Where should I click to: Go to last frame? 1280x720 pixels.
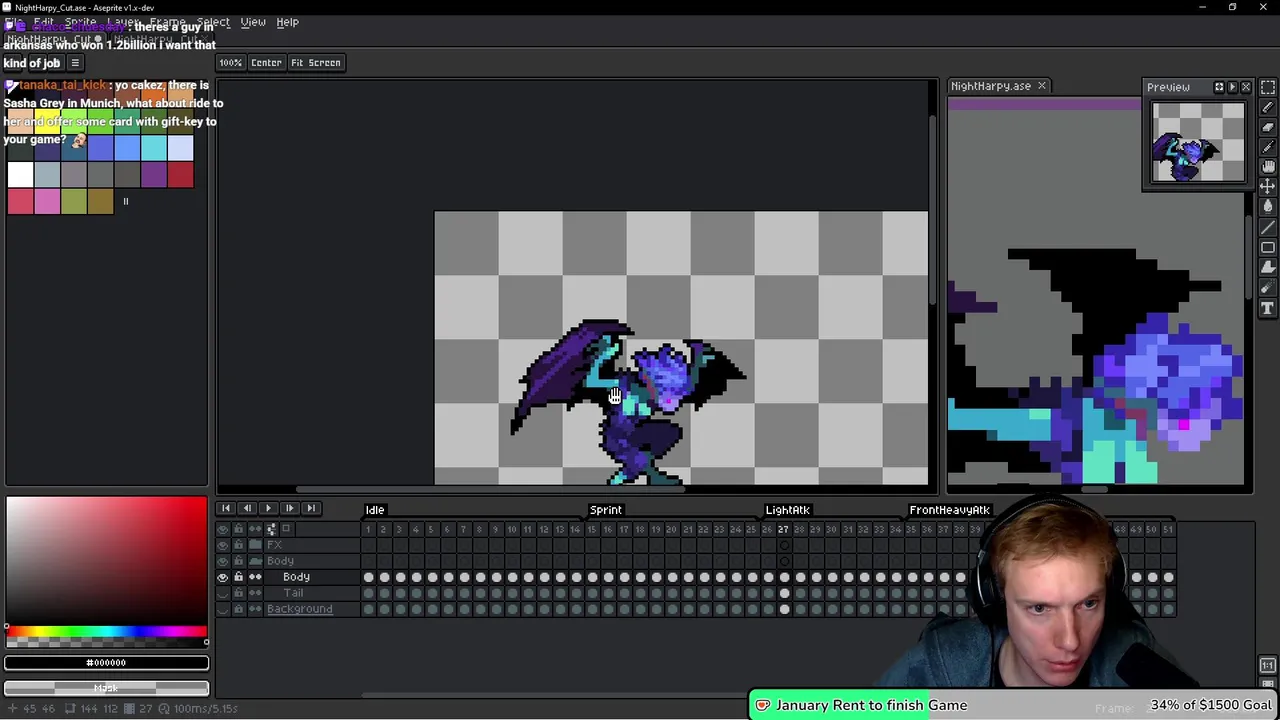[x=310, y=509]
